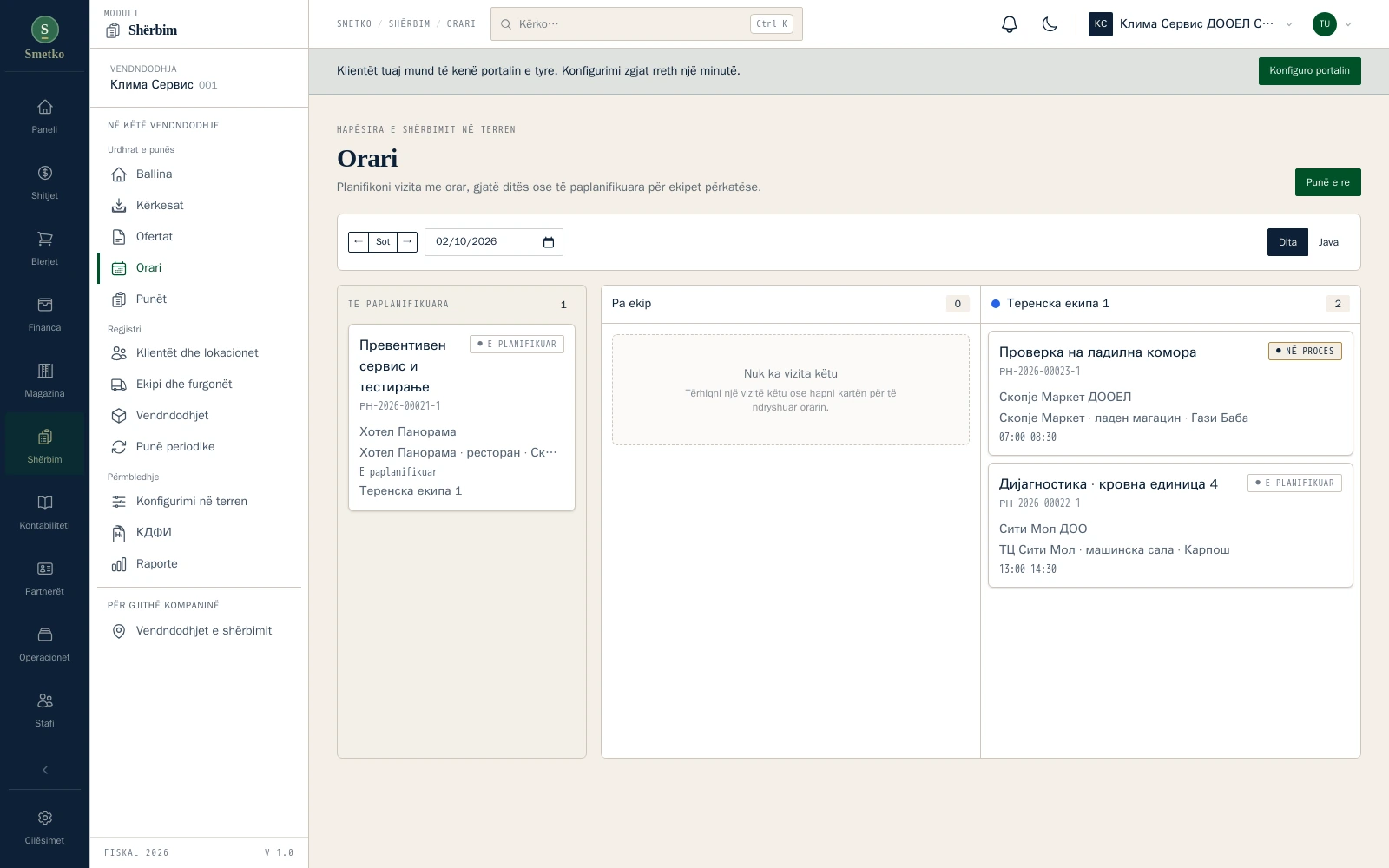Open Blerjet cart module
1389x868 pixels.
(44, 249)
